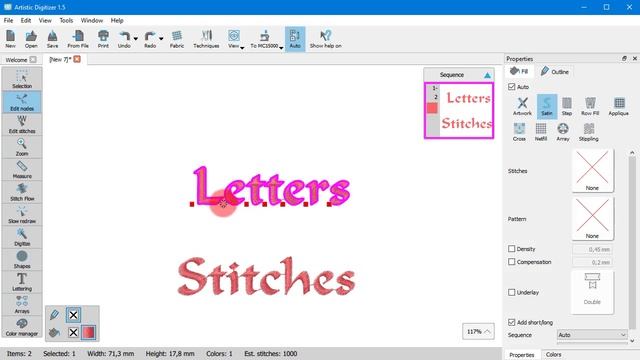The height and width of the screenshot is (360, 640).
Task: Open the zoom level 117% dropdown
Action: click(478, 331)
